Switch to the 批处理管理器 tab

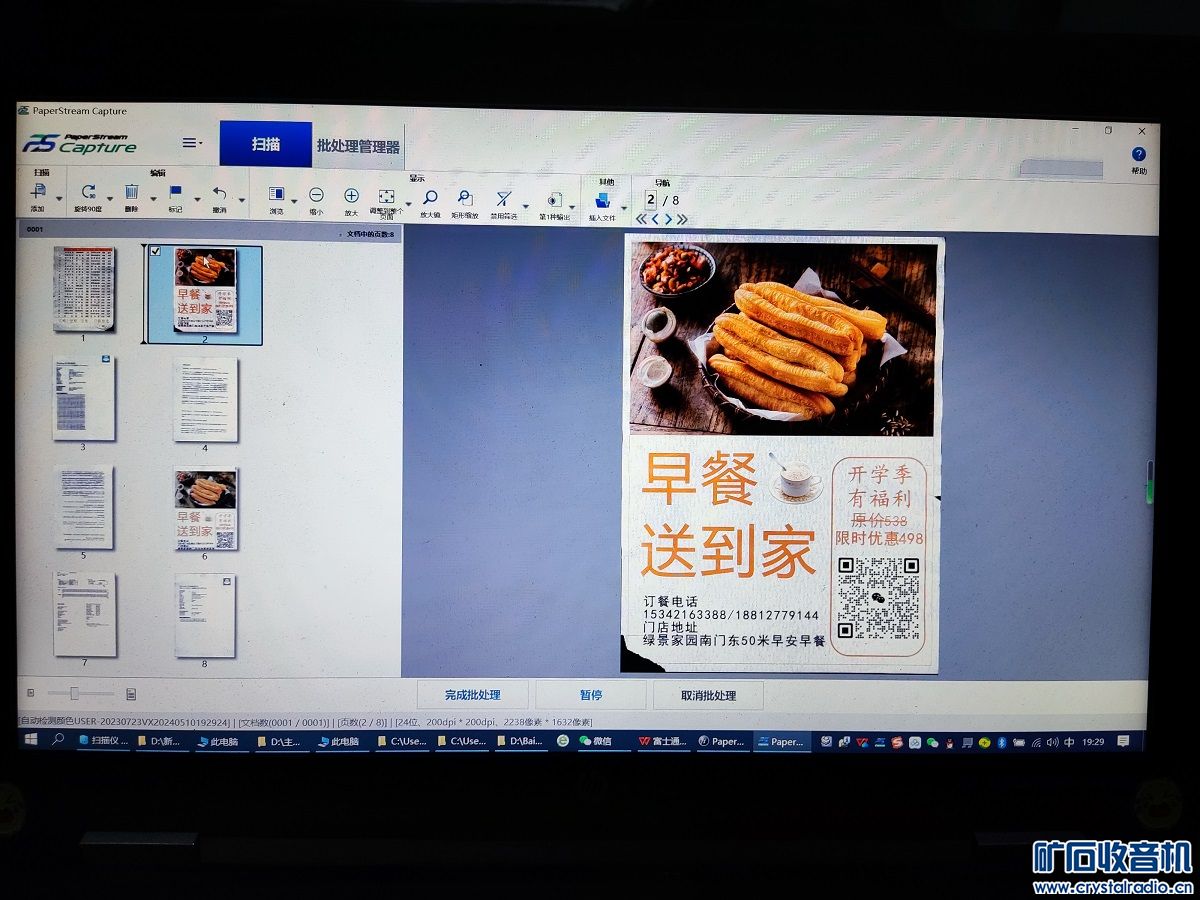(358, 146)
